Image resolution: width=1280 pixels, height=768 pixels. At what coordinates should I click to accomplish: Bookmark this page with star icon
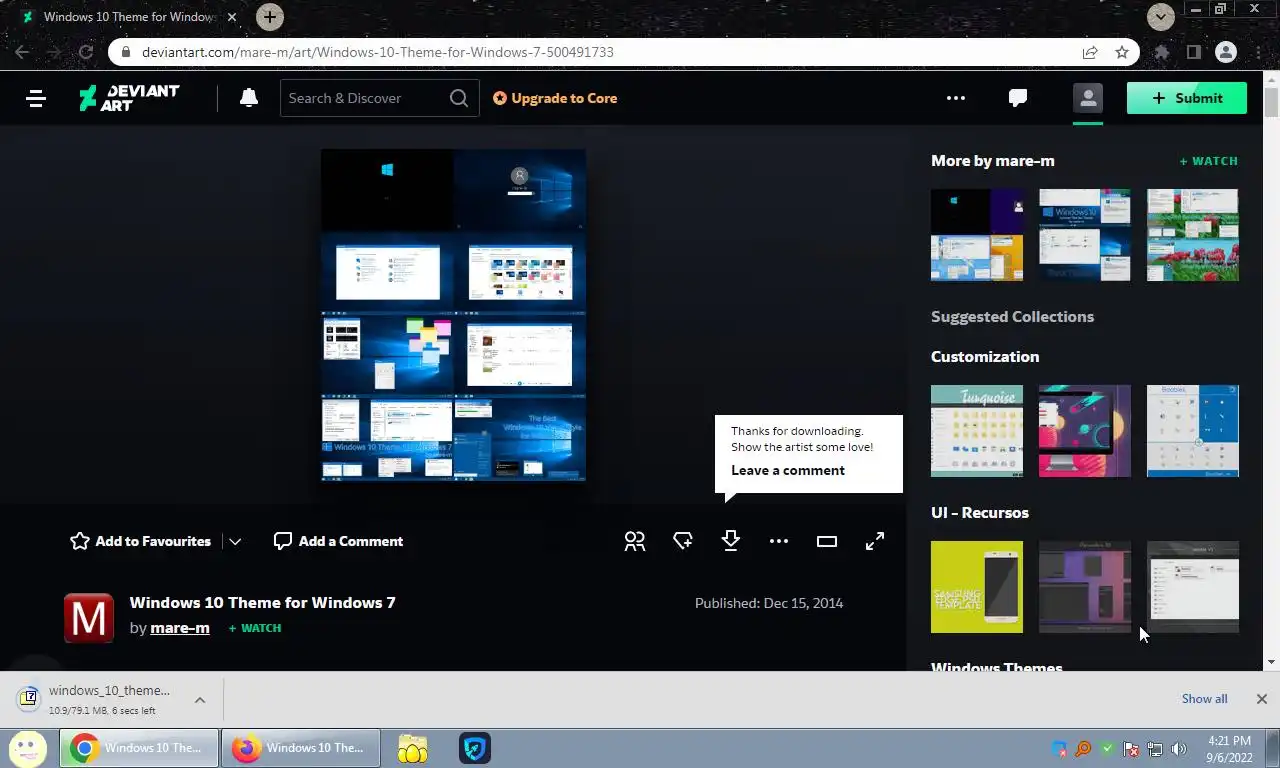[1122, 52]
